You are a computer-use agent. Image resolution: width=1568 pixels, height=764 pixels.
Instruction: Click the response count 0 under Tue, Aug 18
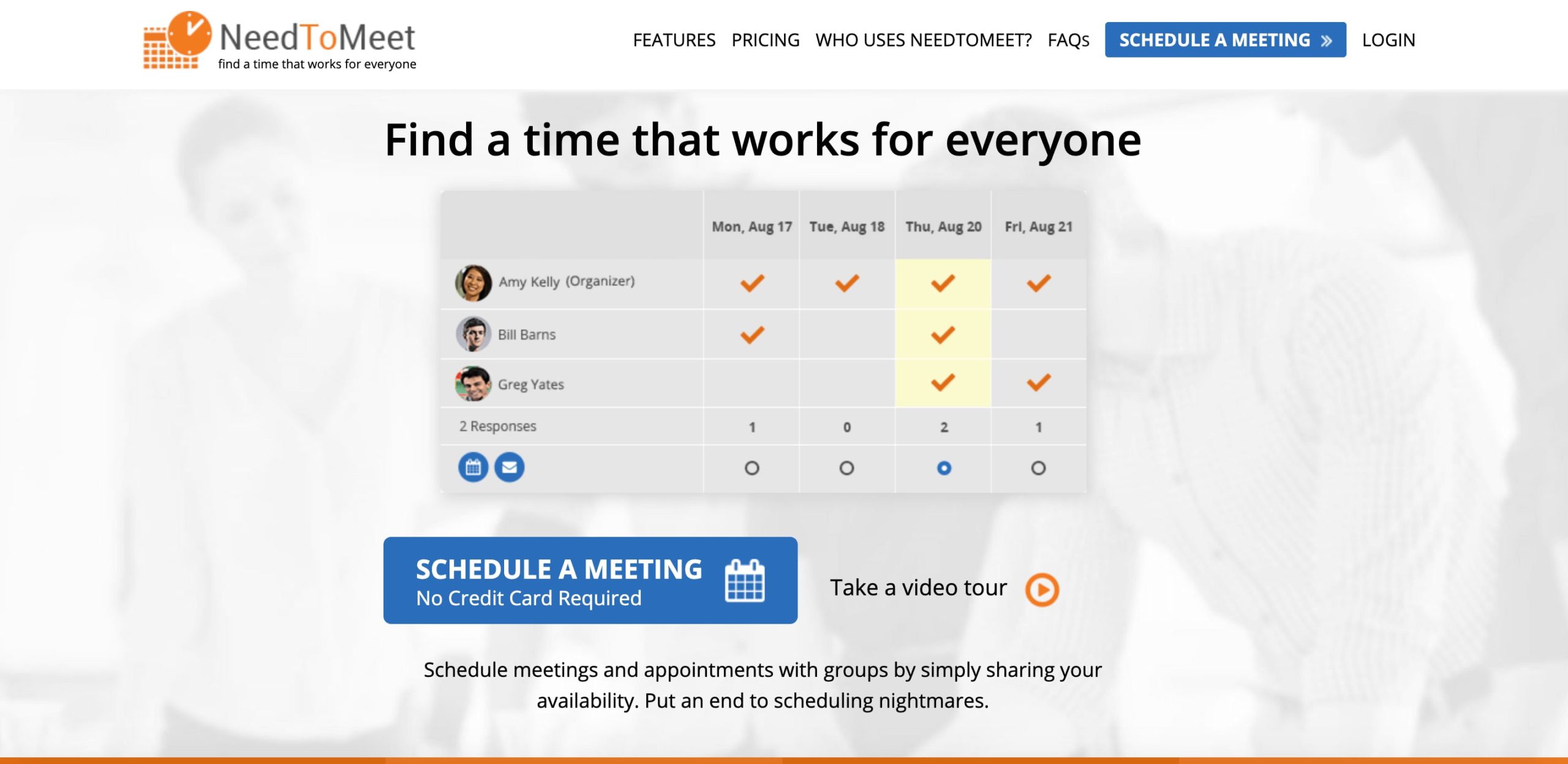(x=847, y=427)
